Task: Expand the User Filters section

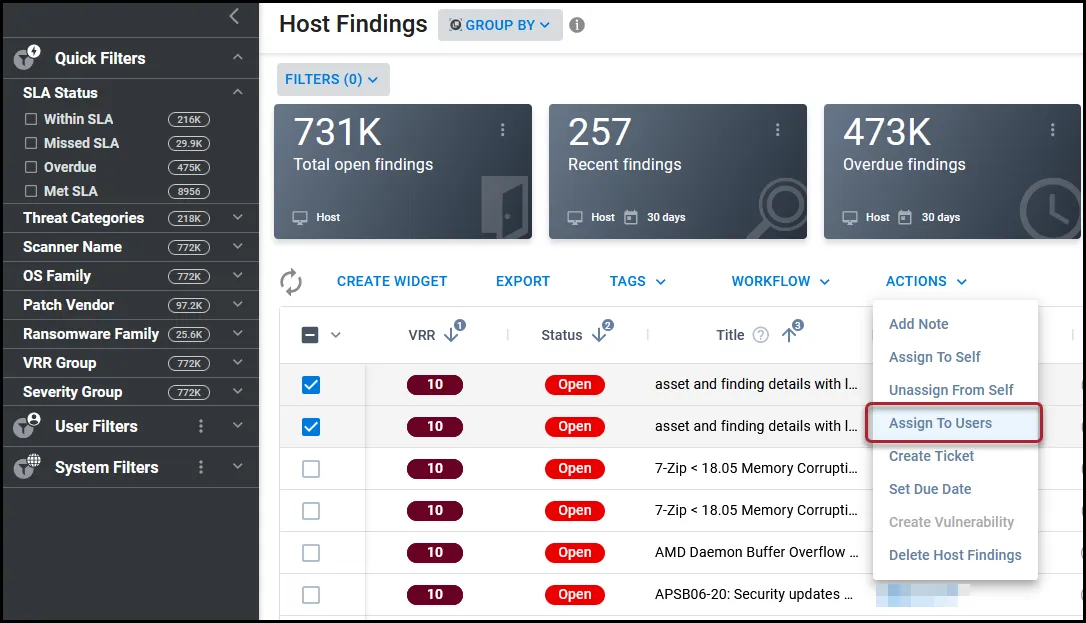Action: pyautogui.click(x=238, y=426)
